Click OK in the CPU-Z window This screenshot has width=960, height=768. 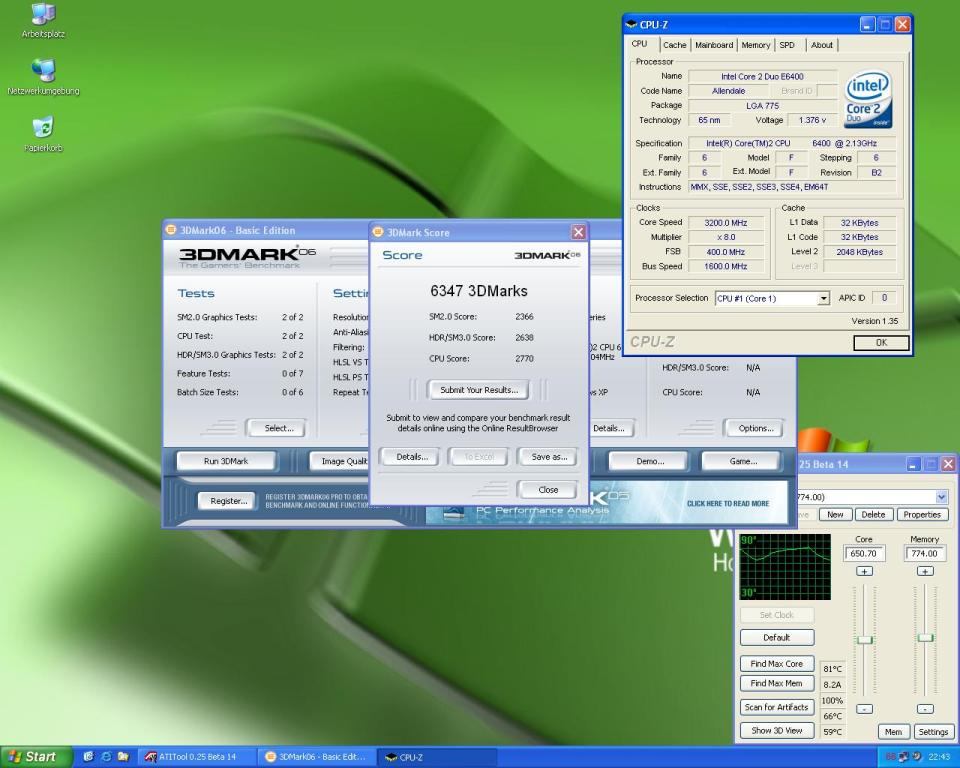[x=881, y=343]
